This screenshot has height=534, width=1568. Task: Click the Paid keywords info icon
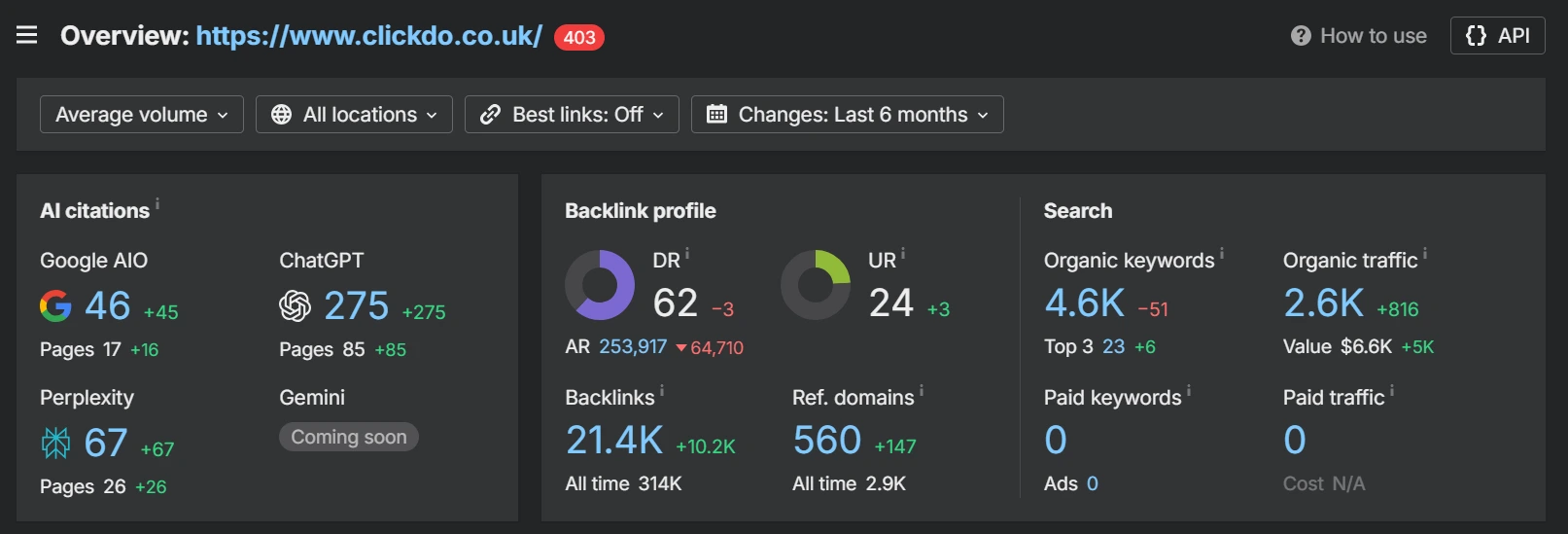coord(1189,391)
